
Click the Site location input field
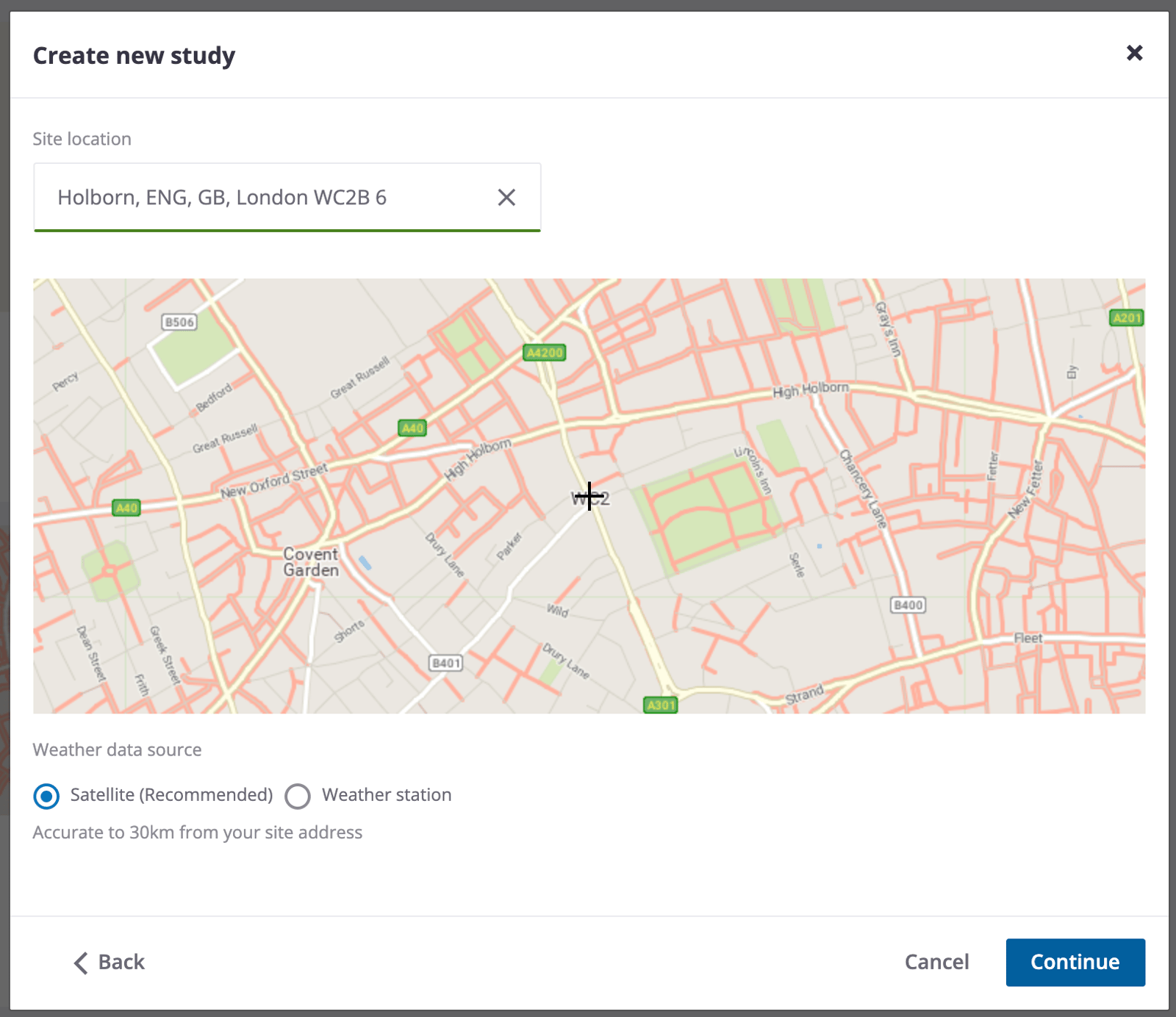click(x=287, y=198)
